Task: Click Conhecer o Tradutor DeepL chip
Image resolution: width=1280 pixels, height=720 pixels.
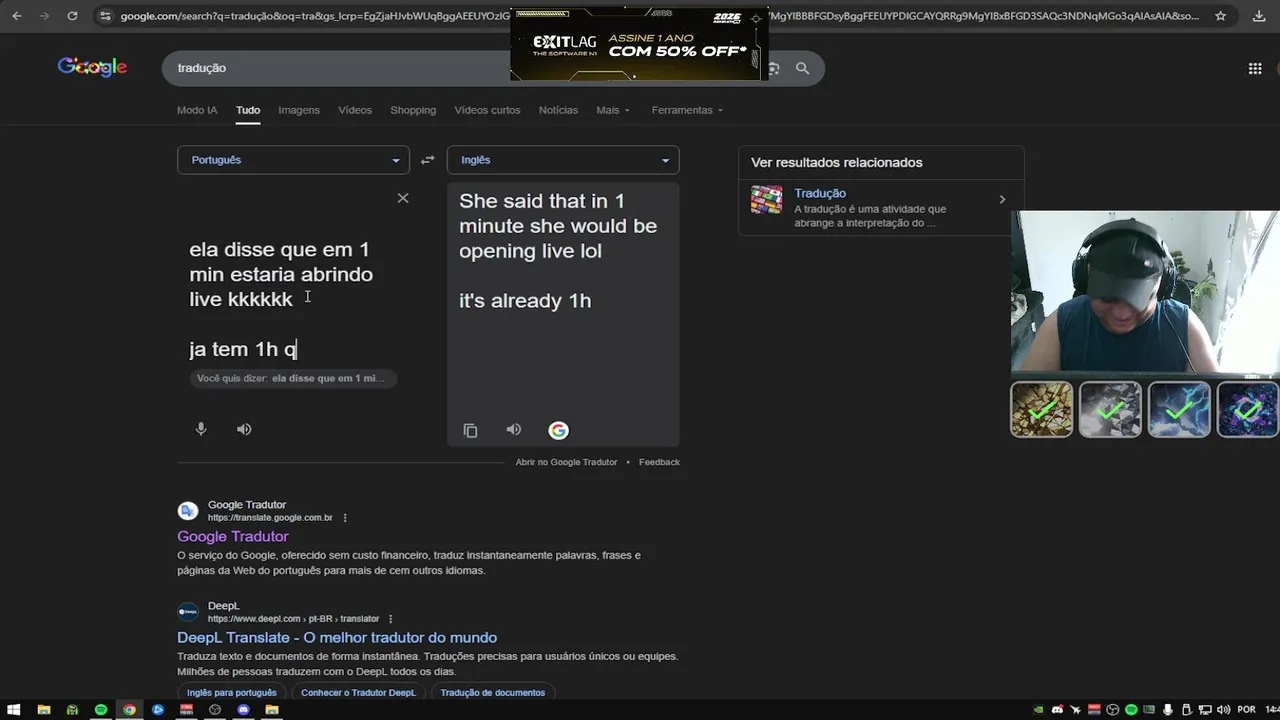Action: (358, 692)
